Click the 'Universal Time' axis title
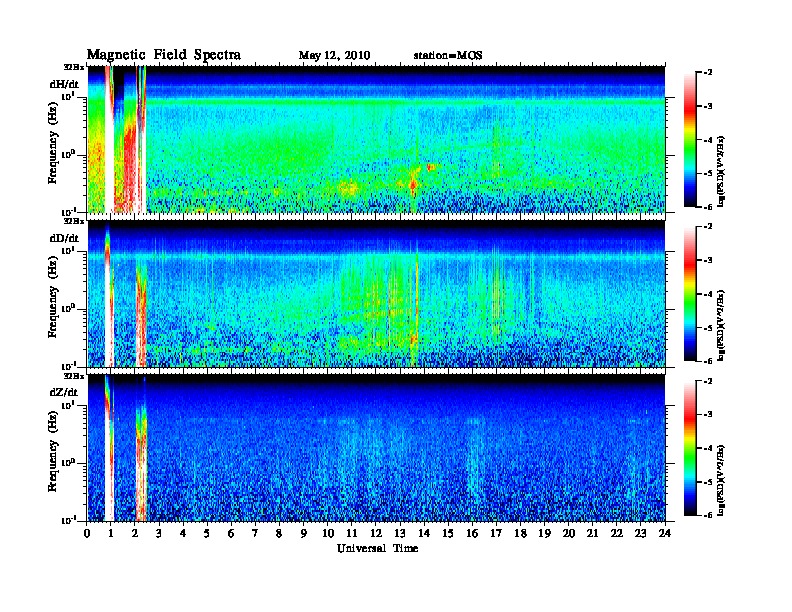 coord(377,548)
